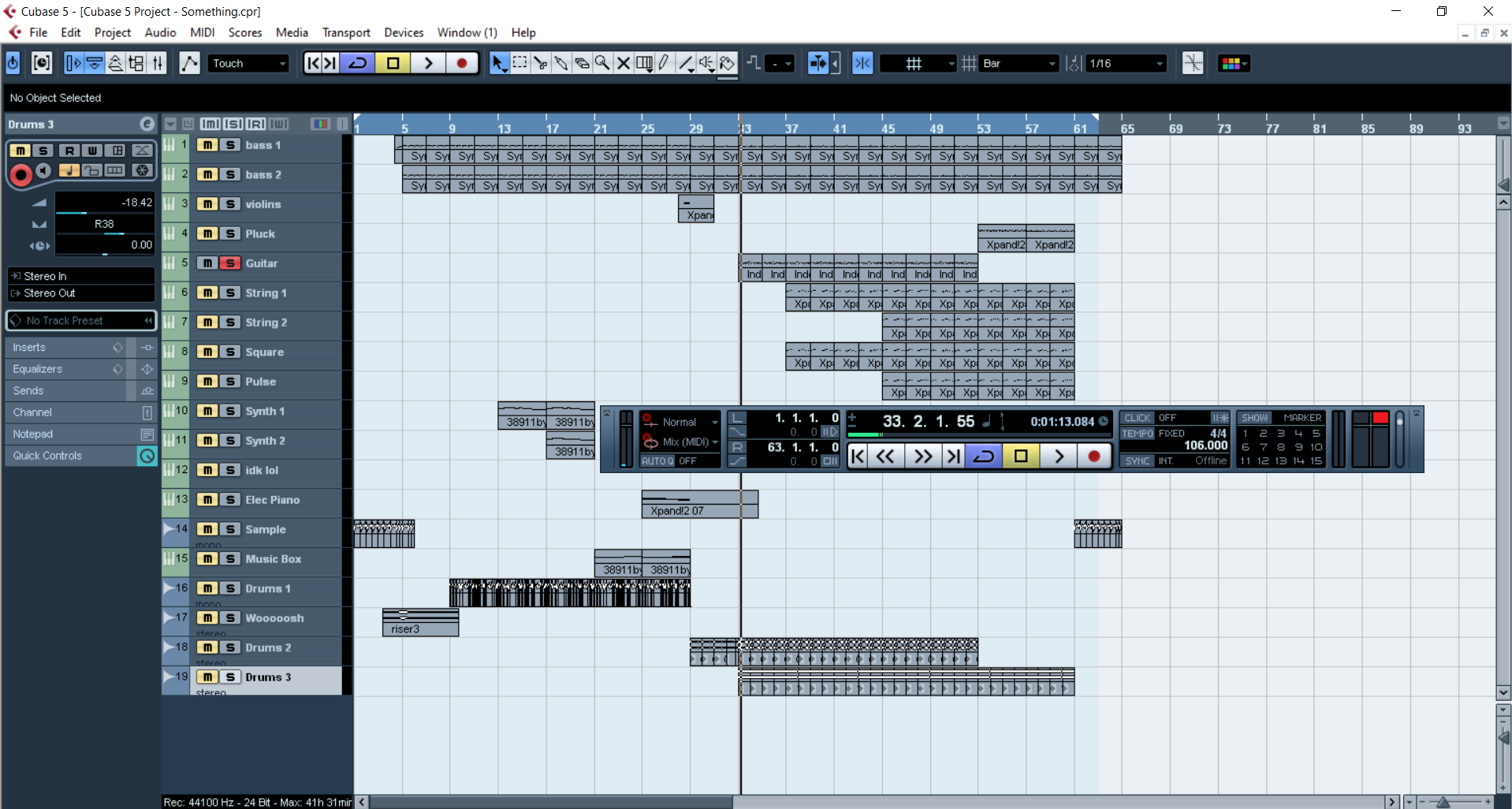Toggle Constrain Delay Compensation icon in toolbar
1512x809 pixels.
pyautogui.click(x=42, y=63)
